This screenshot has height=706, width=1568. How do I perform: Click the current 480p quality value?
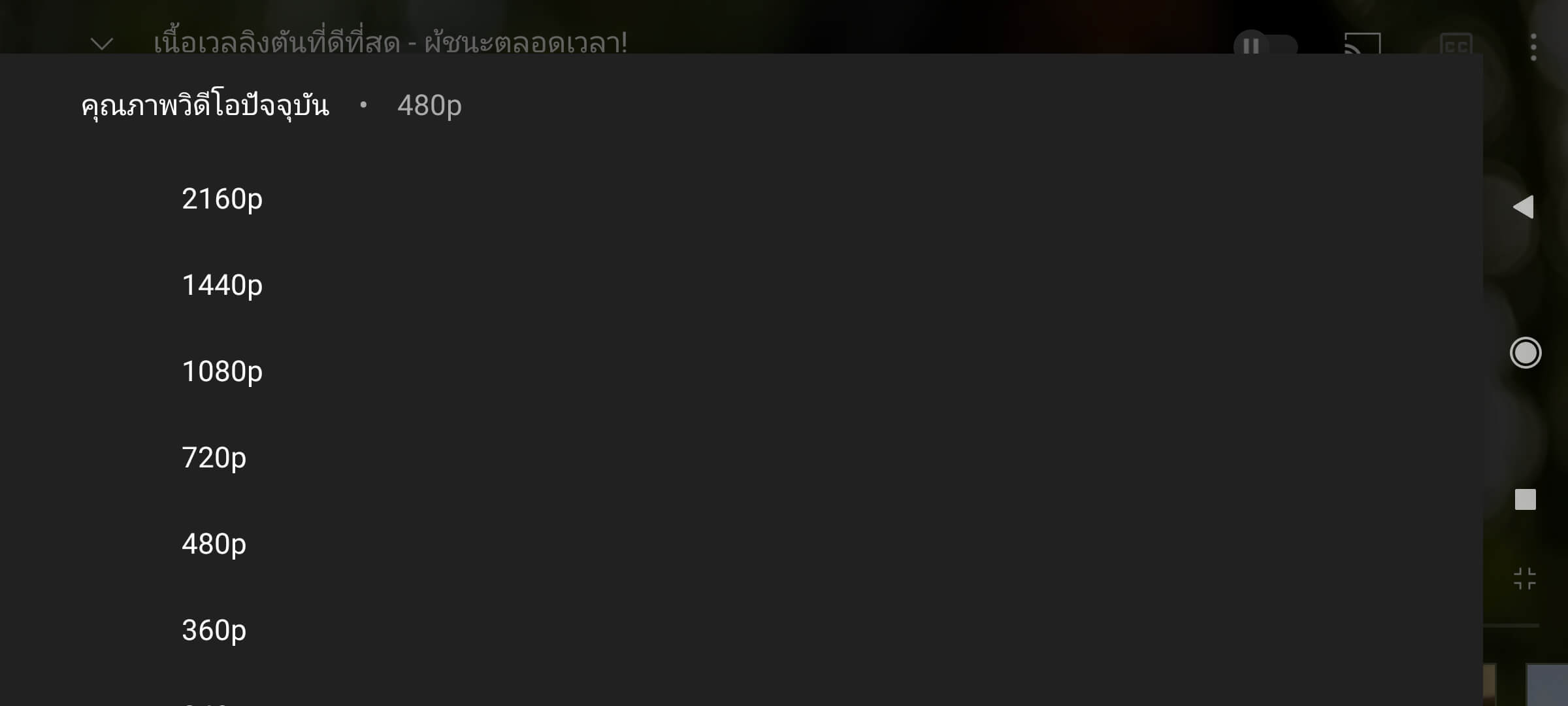pos(429,105)
